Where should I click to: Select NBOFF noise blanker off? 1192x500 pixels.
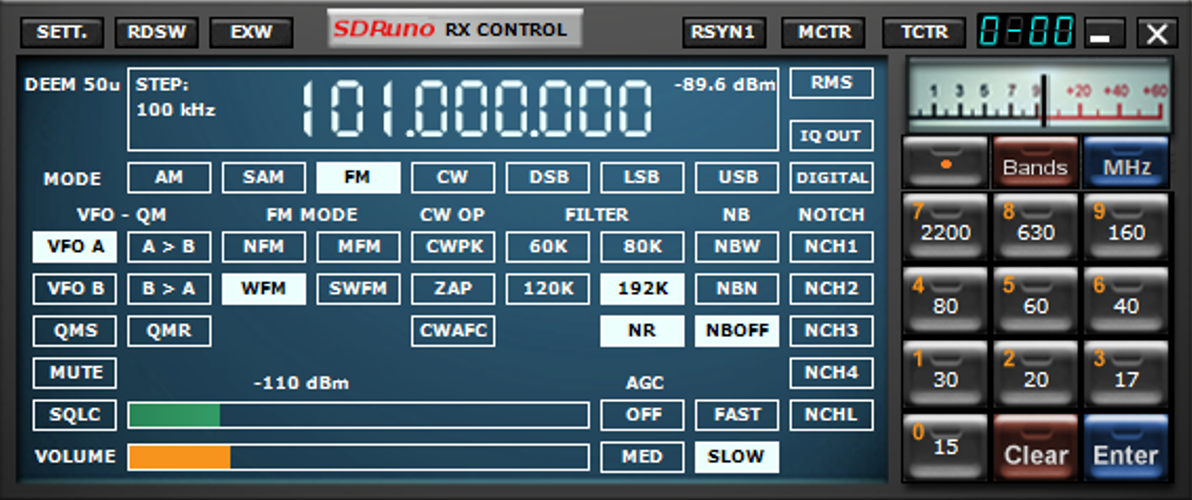click(737, 331)
